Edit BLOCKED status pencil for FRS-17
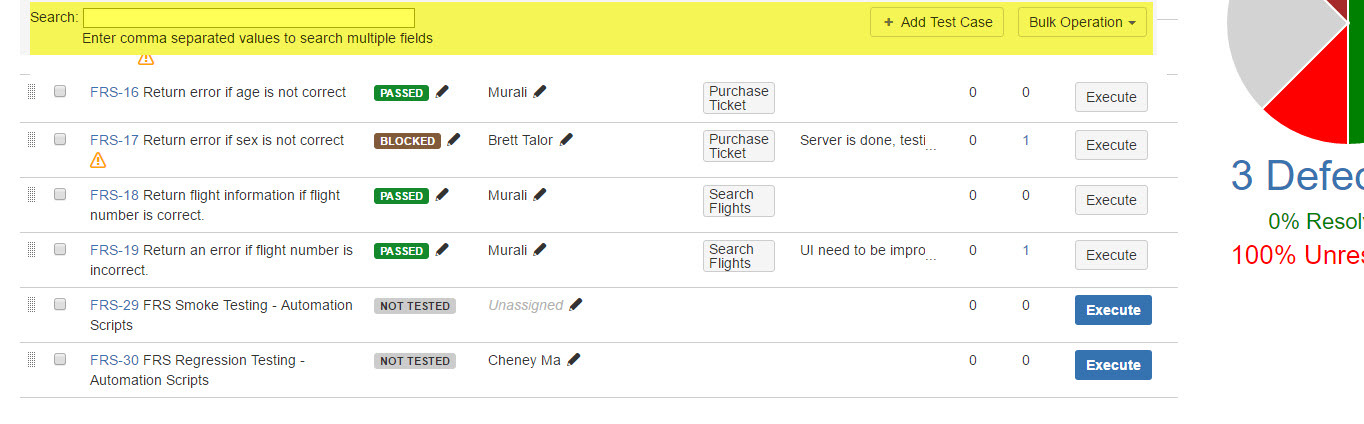The width and height of the screenshot is (1364, 424). [454, 140]
